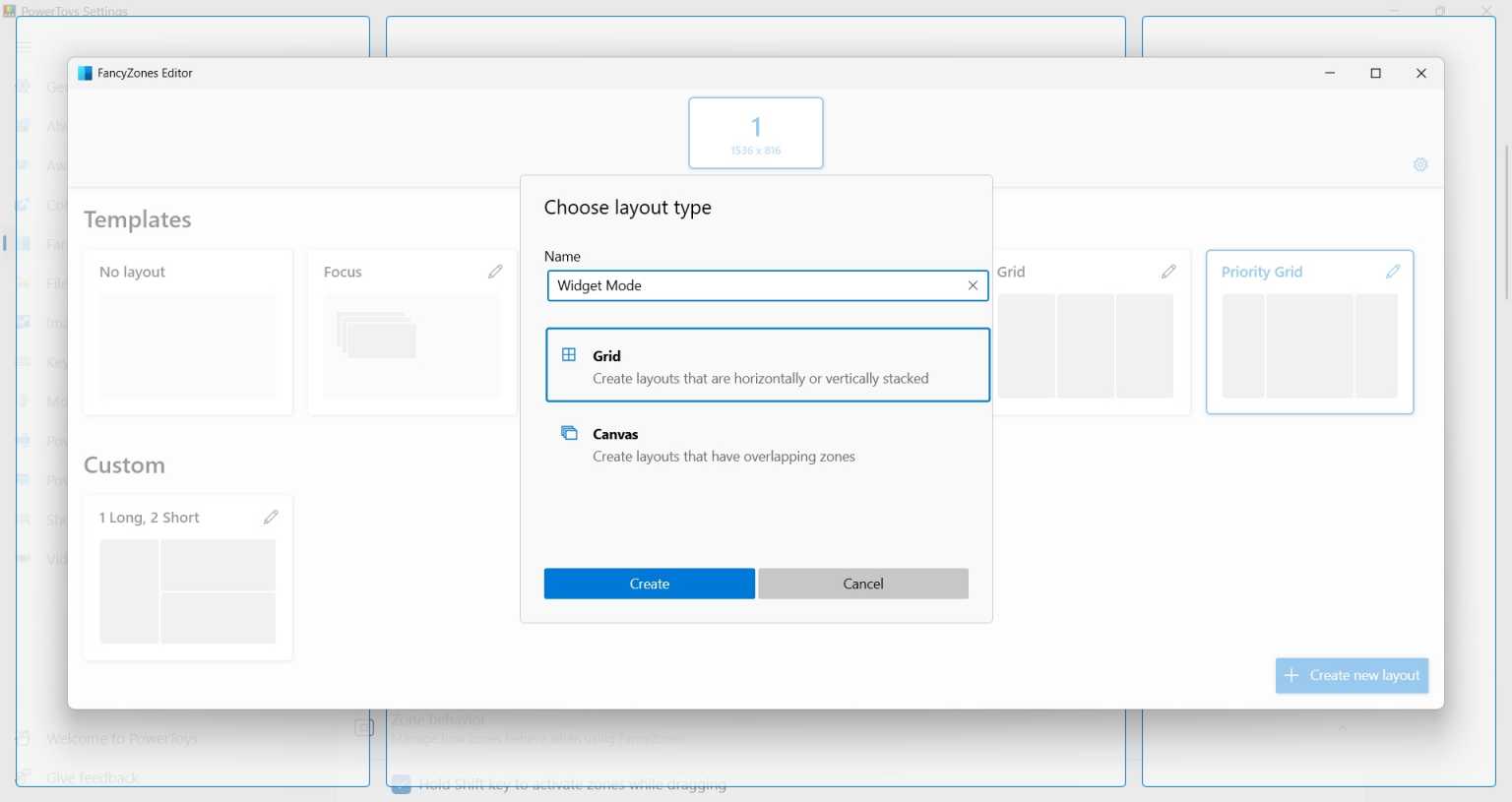This screenshot has height=802, width=1512.
Task: Enable 'Hold Shift key to activate zones' checkbox
Action: (400, 784)
